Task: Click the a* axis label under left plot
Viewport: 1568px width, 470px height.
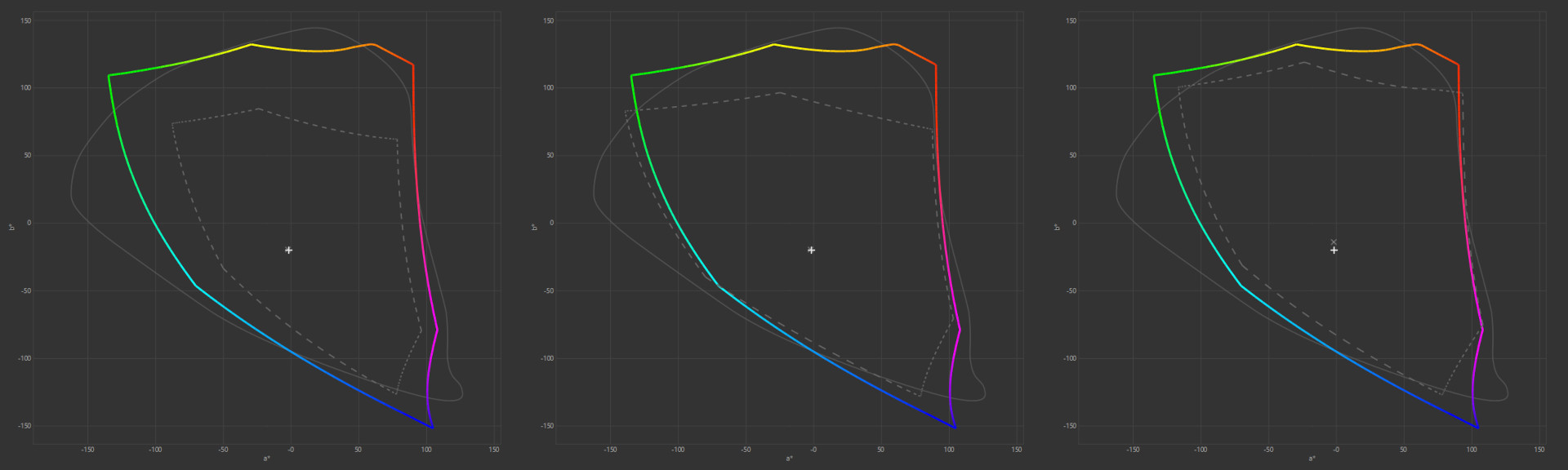Action: (x=266, y=459)
